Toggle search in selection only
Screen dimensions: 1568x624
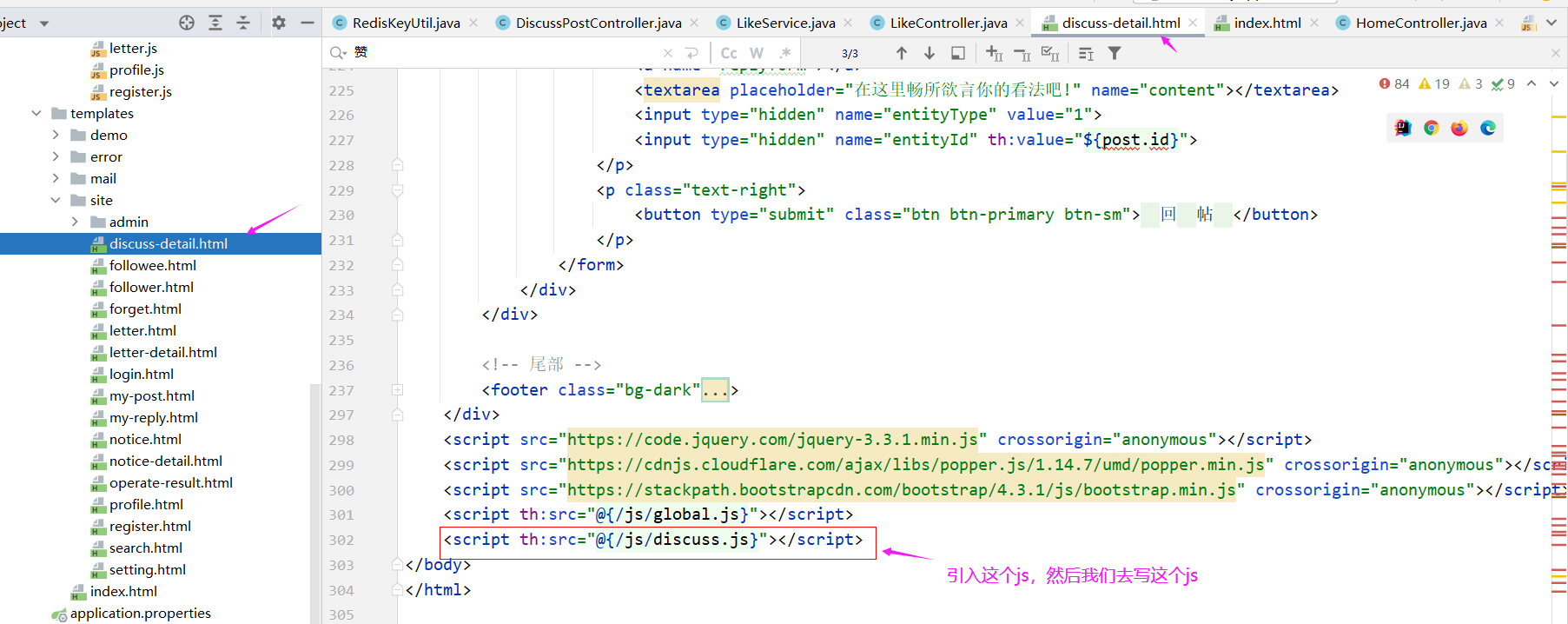pos(958,53)
